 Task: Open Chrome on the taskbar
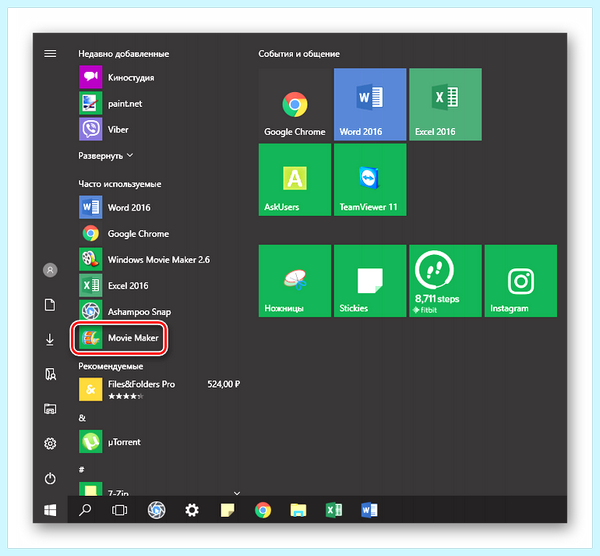263,510
